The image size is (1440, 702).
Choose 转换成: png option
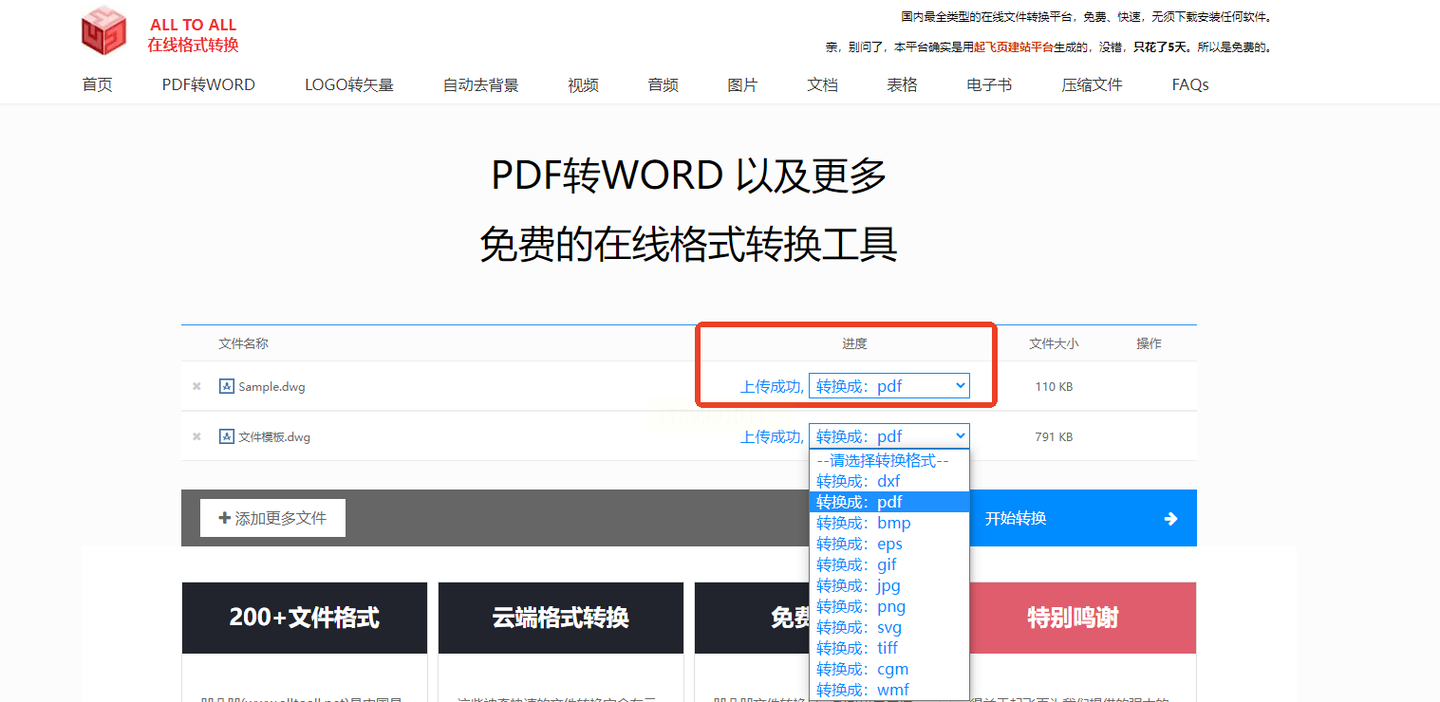889,607
